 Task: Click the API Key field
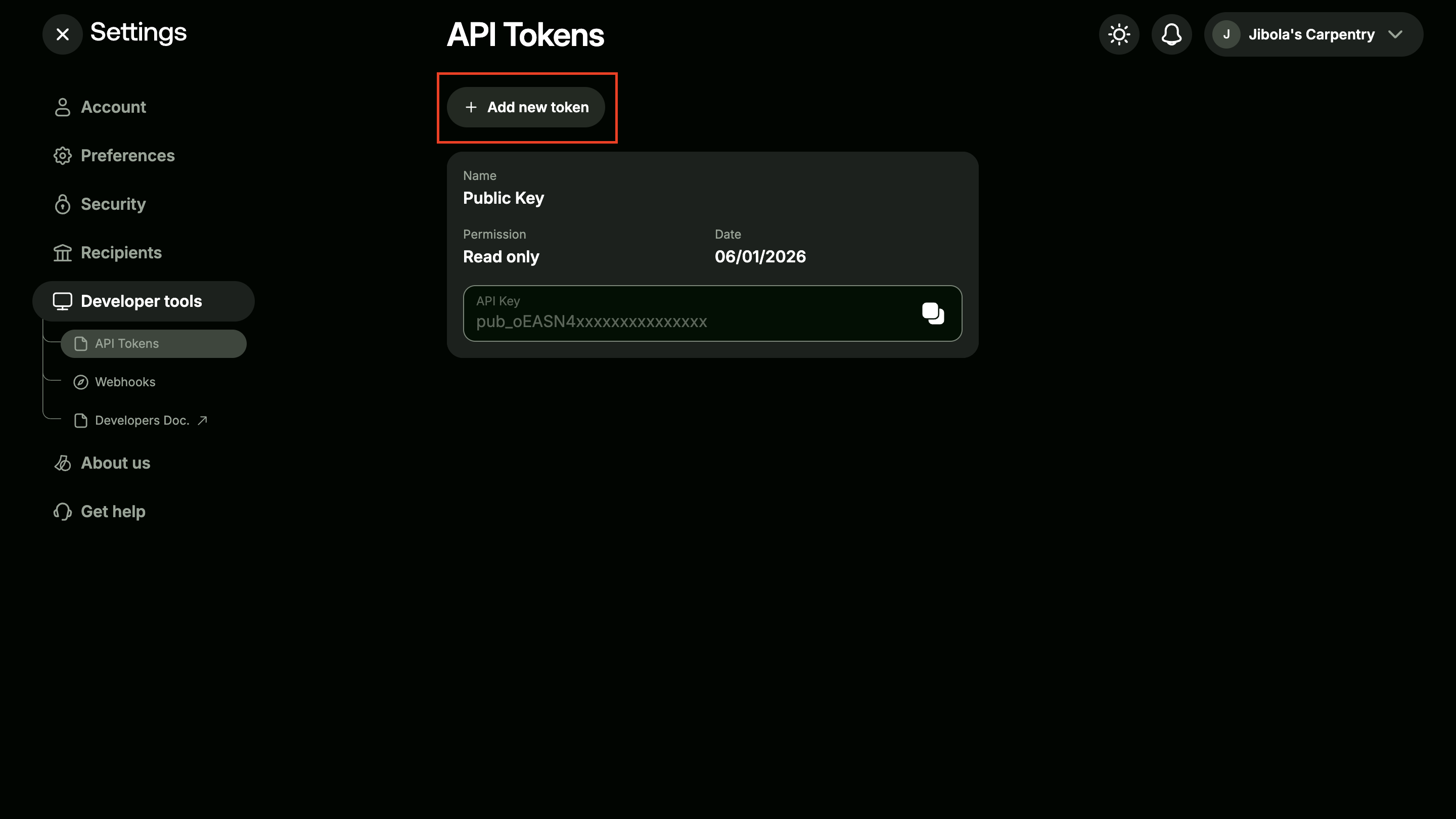678,314
